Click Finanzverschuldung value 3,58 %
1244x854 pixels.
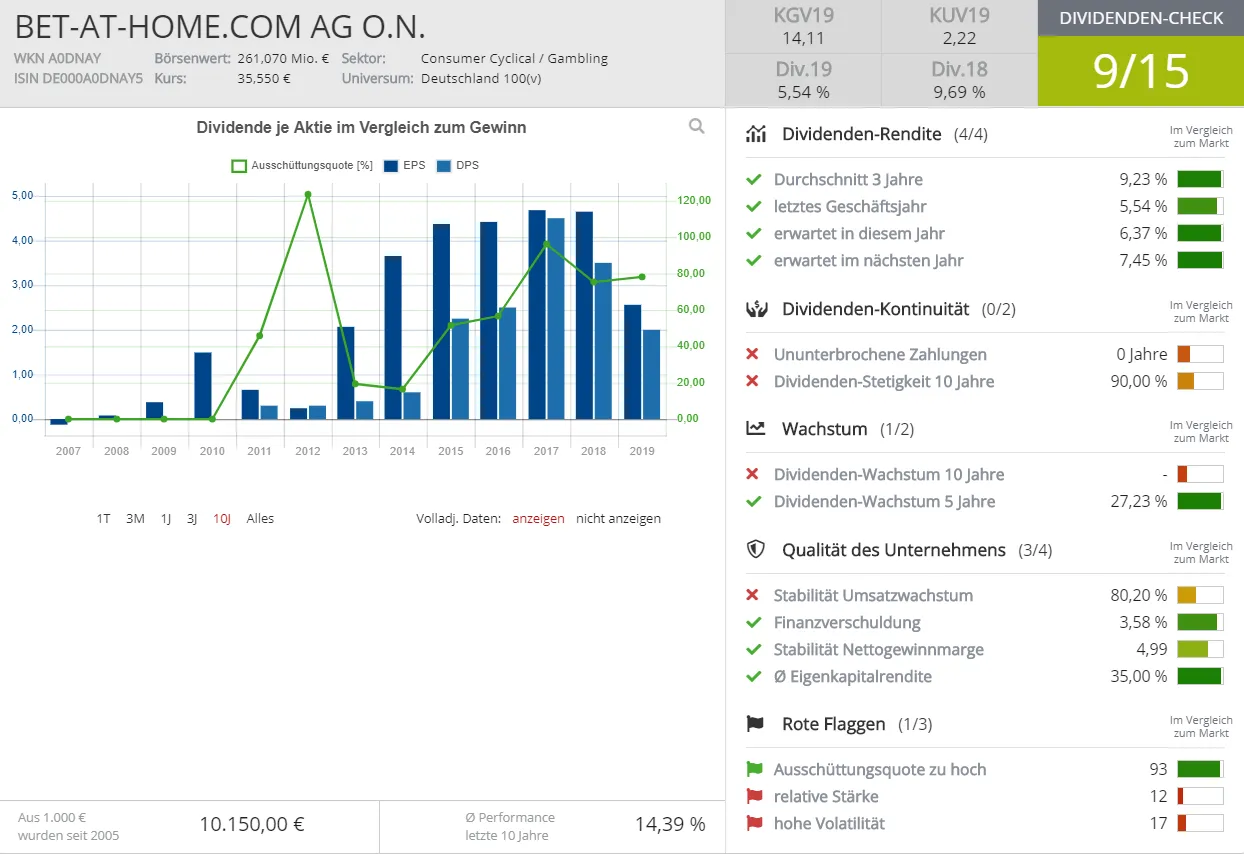pyautogui.click(x=1143, y=622)
